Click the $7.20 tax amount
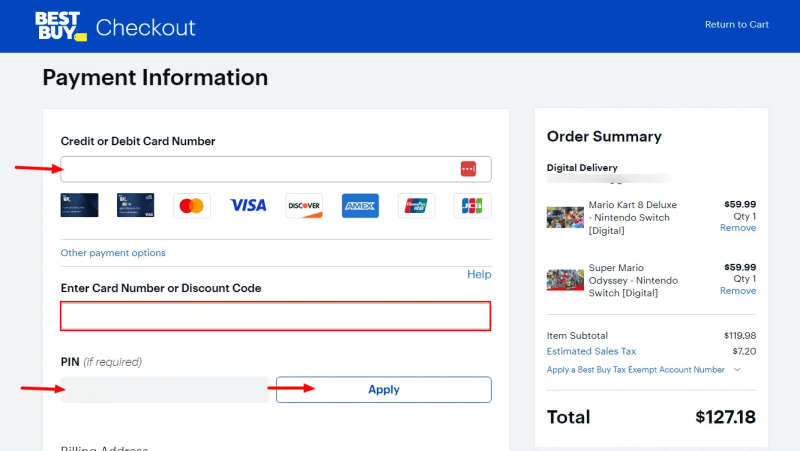800x451 pixels. click(744, 352)
